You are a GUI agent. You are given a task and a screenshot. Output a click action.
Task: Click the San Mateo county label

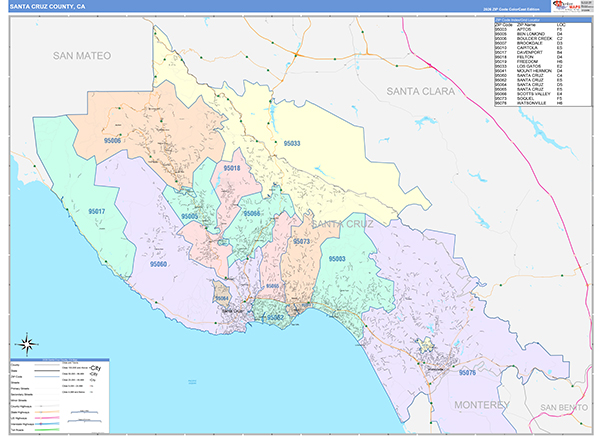click(86, 56)
